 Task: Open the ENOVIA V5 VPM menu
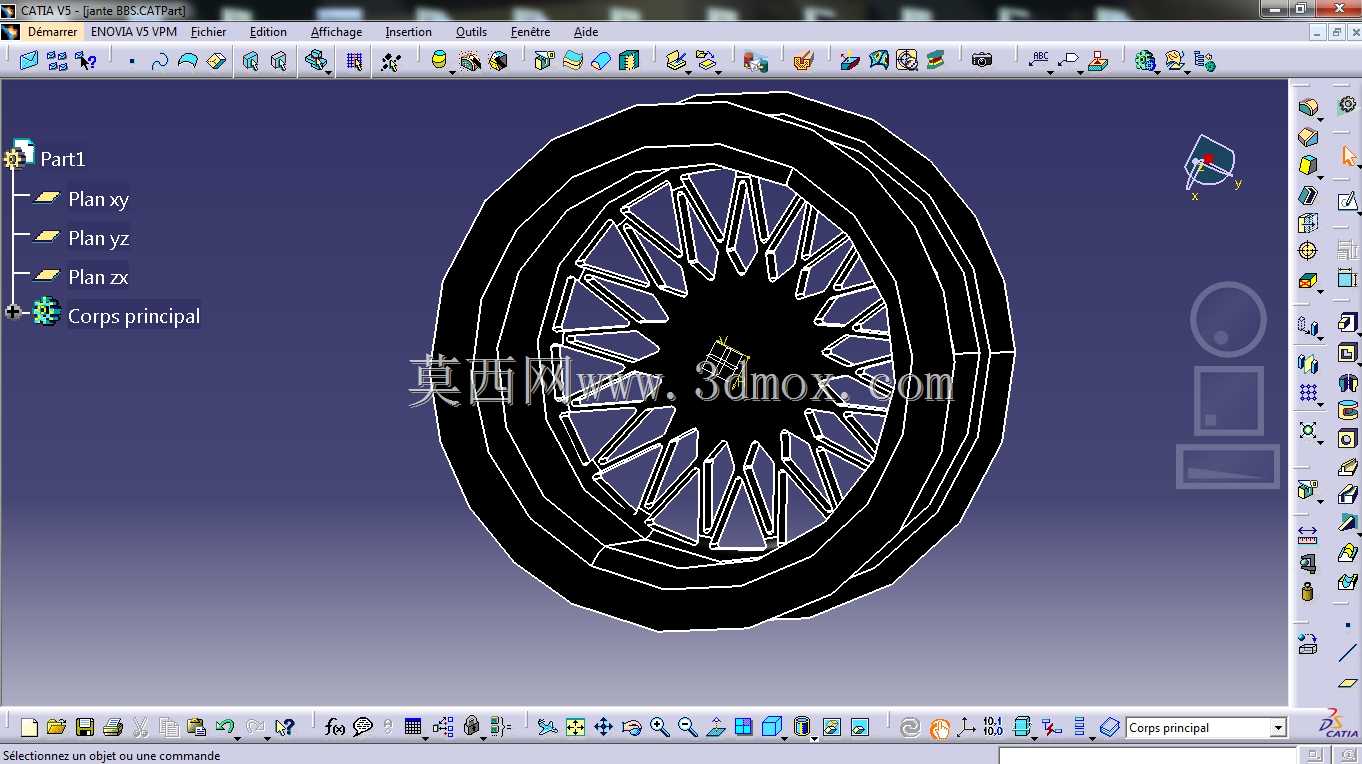(x=134, y=32)
